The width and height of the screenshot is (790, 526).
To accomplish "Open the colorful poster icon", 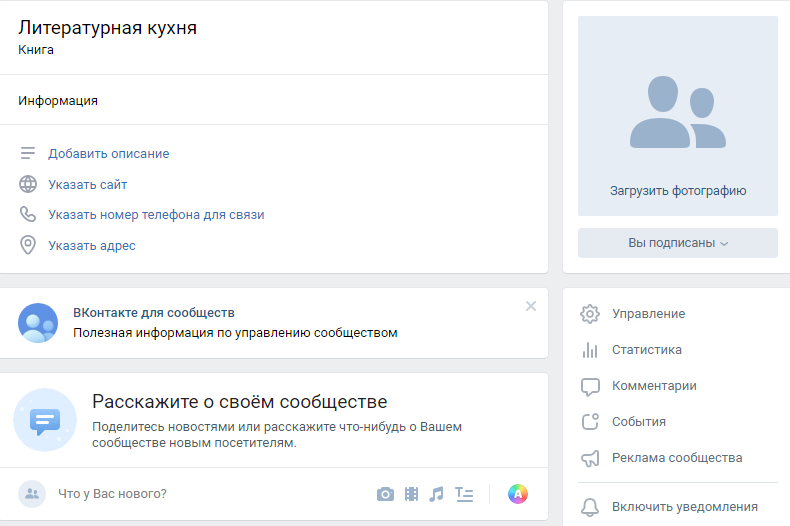I will click(518, 494).
